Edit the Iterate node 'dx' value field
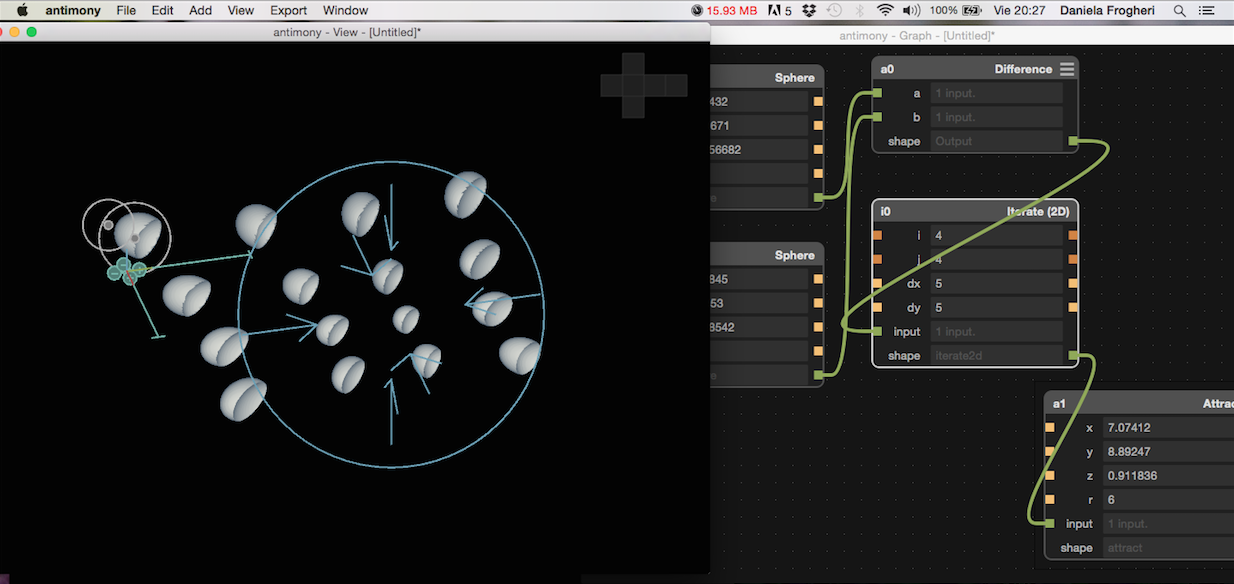1234x584 pixels. tap(996, 284)
